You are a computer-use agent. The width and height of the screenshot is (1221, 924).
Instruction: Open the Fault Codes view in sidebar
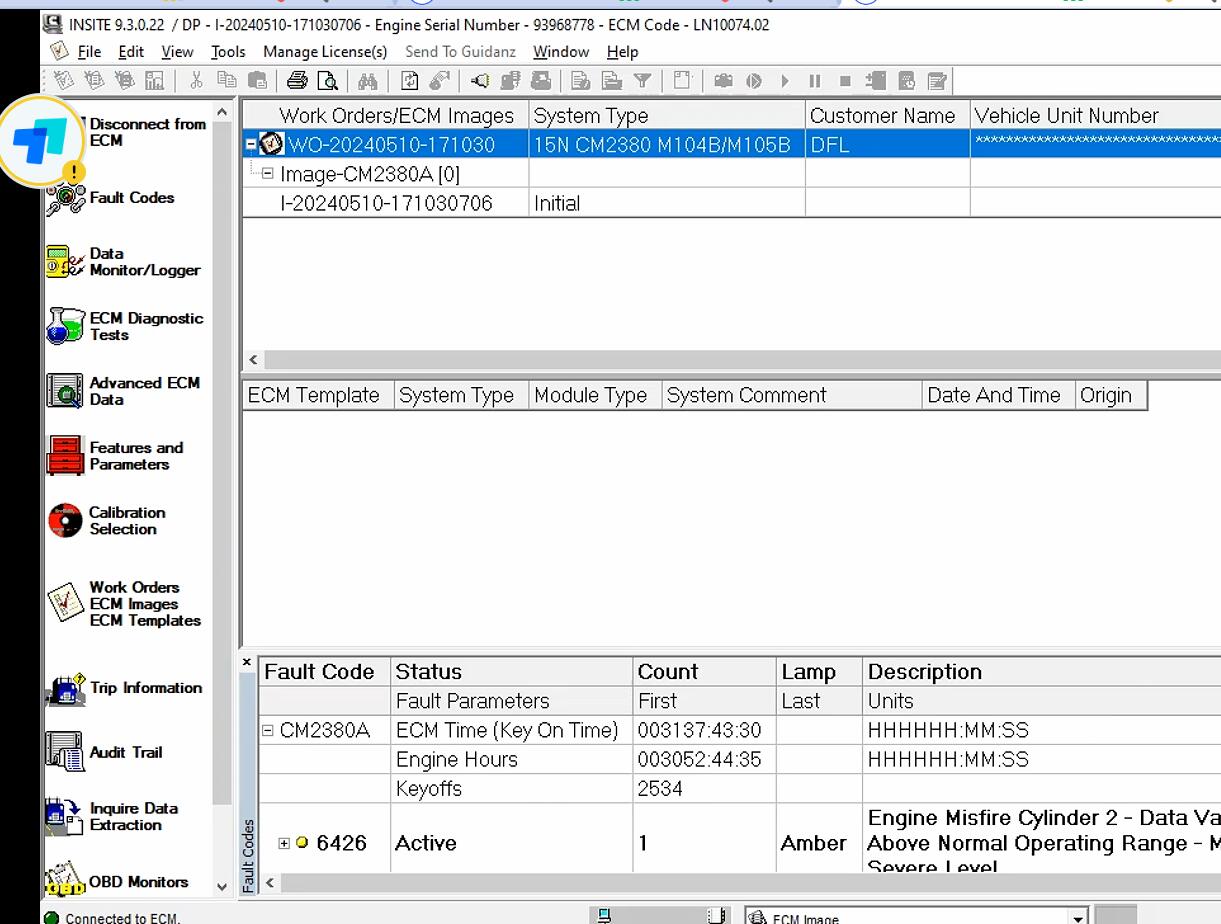tap(110, 198)
